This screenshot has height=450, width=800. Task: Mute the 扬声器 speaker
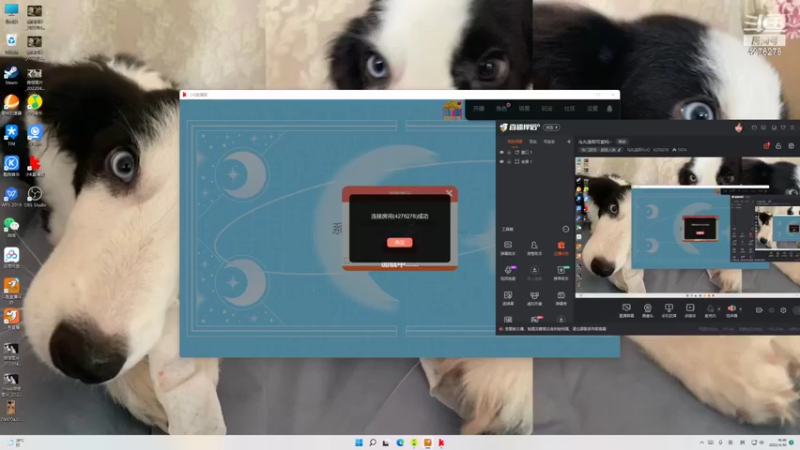click(731, 310)
